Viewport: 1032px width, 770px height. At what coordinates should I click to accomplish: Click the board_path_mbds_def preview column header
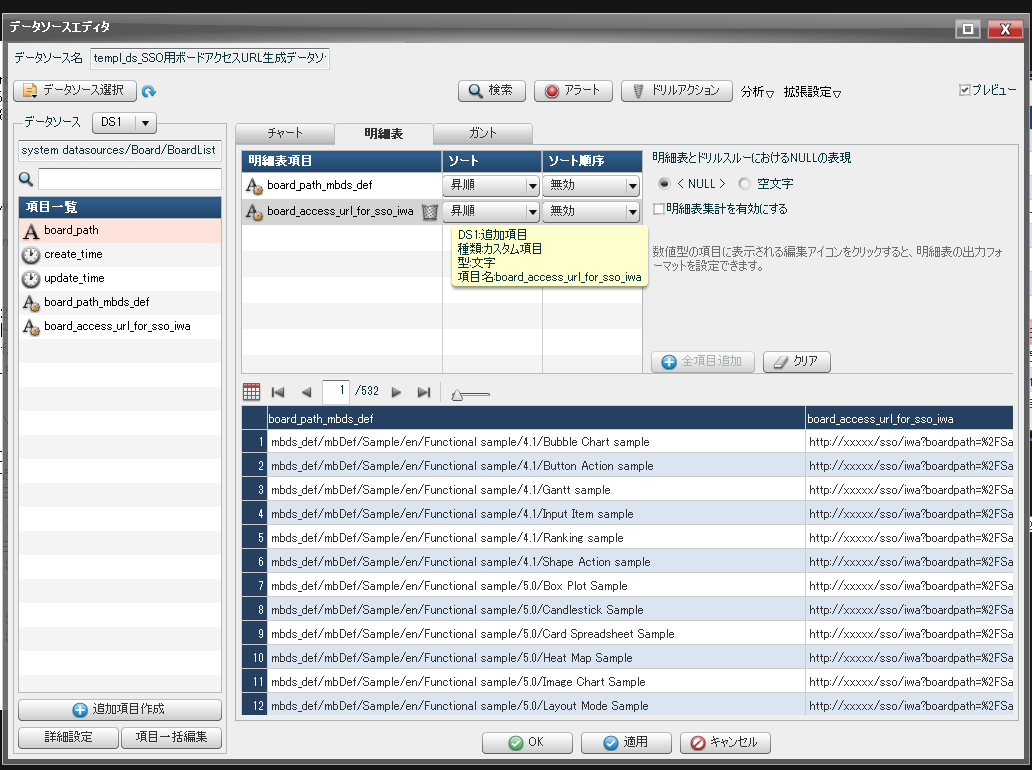pyautogui.click(x=536, y=419)
